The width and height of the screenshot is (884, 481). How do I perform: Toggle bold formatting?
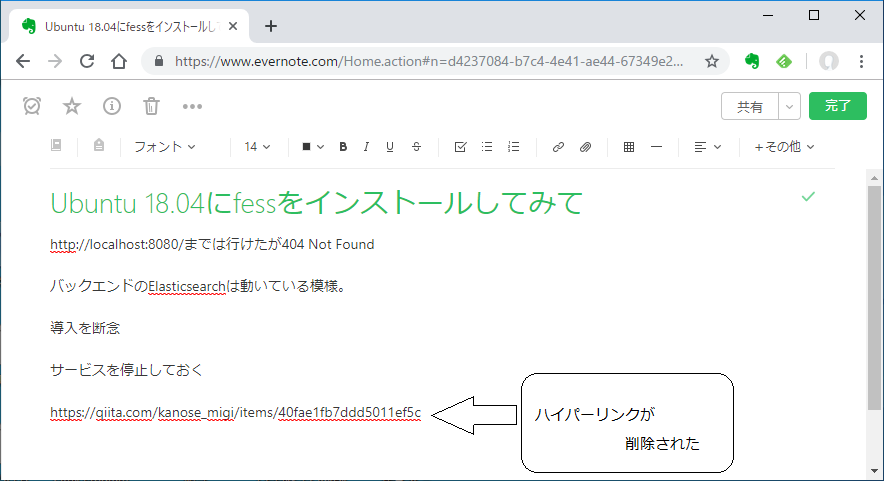tap(343, 147)
